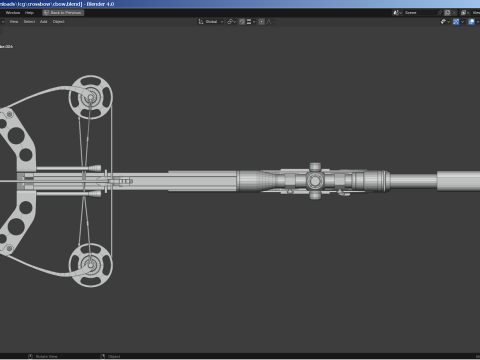This screenshot has height=360, width=480.
Task: Click the new scene icon
Action: point(448,13)
